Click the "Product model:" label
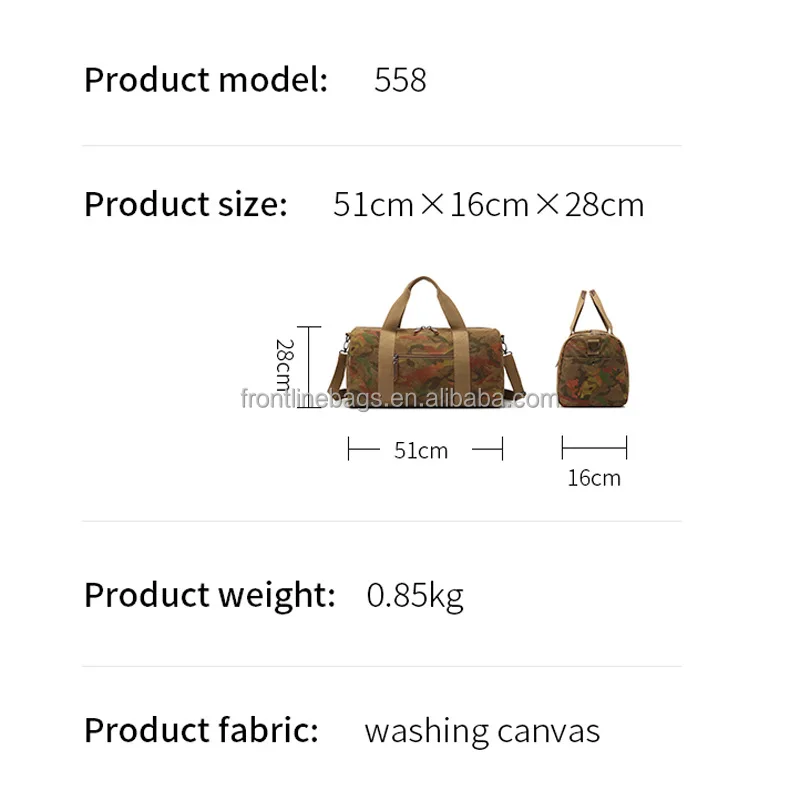Image resolution: width=800 pixels, height=800 pixels. pos(206,80)
